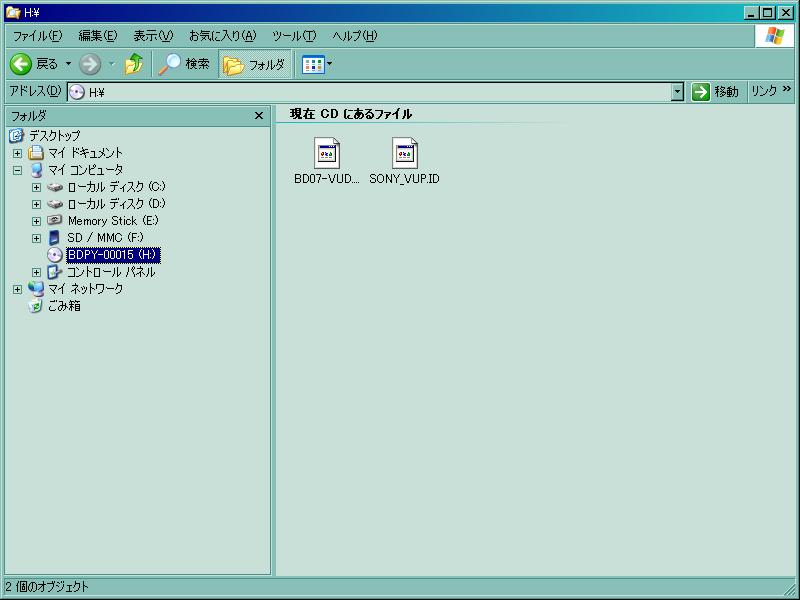
Task: Click the Links (リンク) toolbar label
Action: (x=764, y=91)
